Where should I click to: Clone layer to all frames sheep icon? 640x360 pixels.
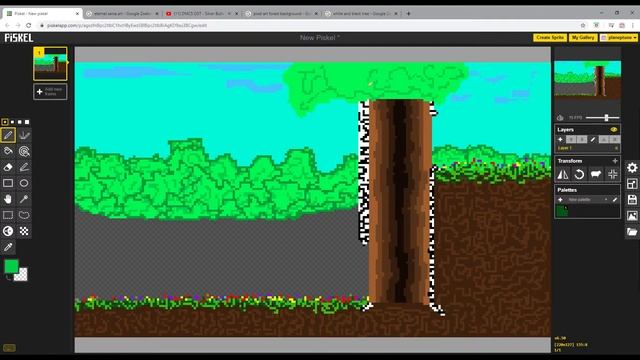point(596,174)
